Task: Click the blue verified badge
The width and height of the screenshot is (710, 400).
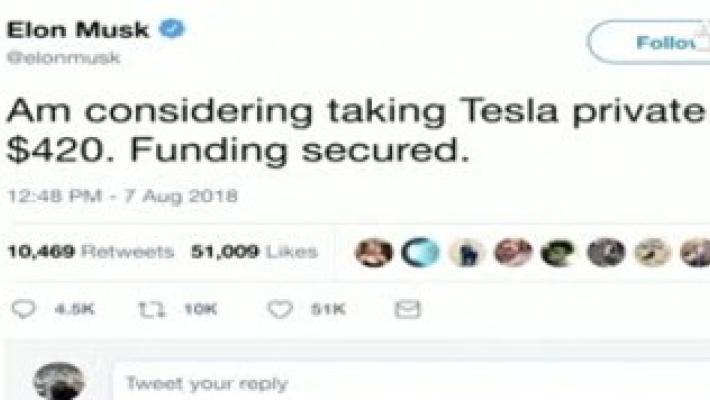Action: 173,30
